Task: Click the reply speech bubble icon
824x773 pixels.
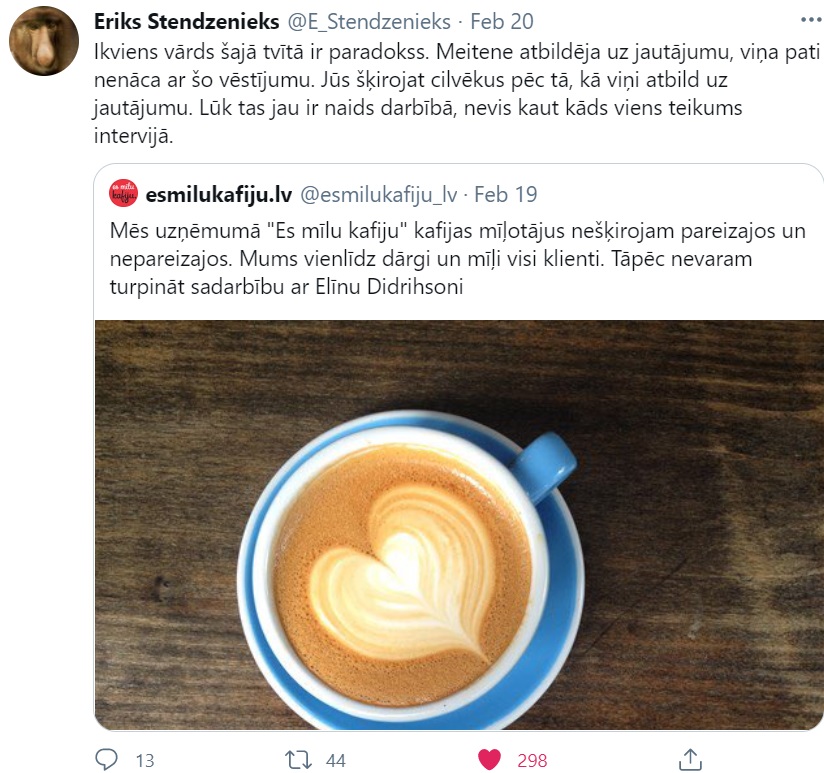Action: pos(106,760)
